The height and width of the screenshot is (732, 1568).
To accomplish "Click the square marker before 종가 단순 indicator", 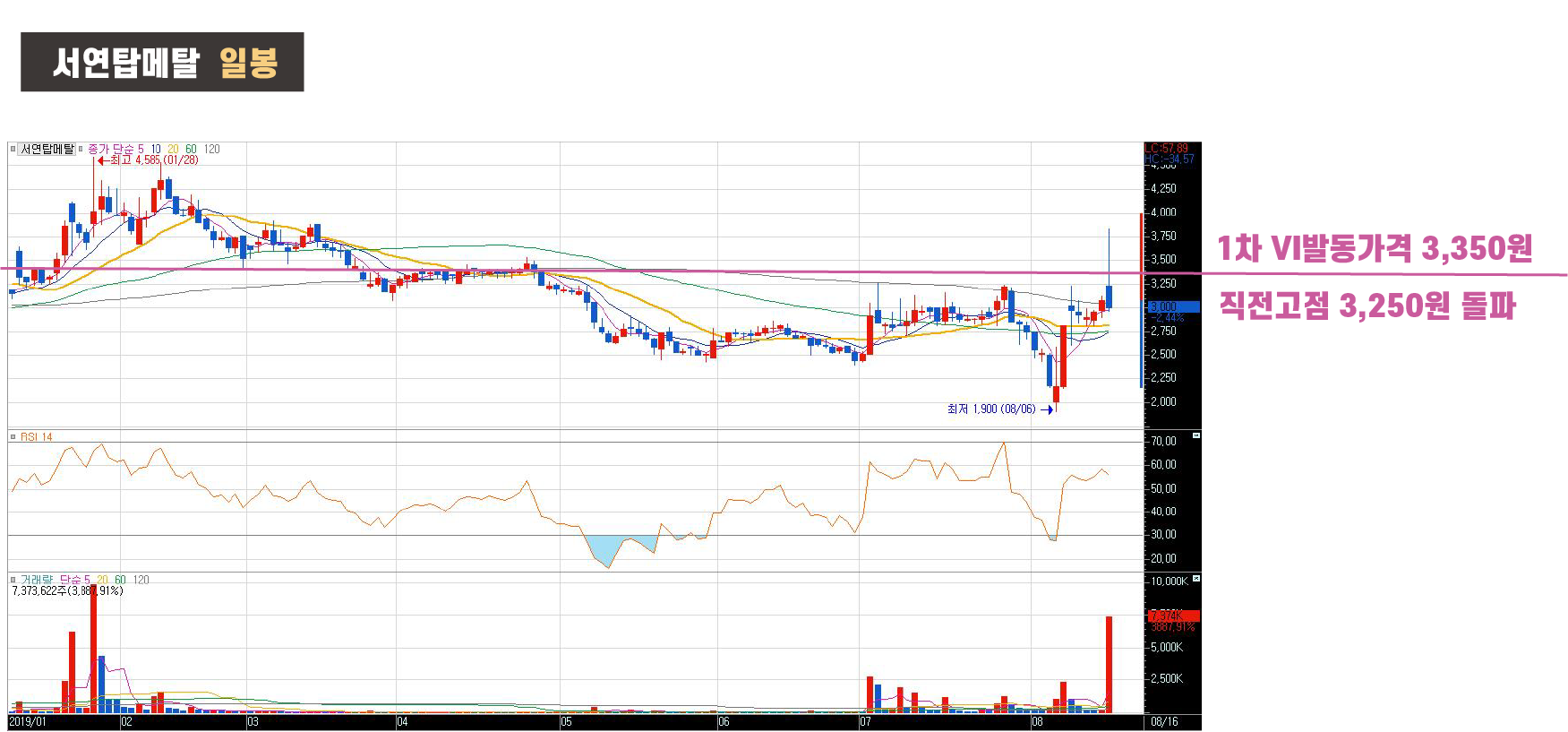I will coord(81,149).
